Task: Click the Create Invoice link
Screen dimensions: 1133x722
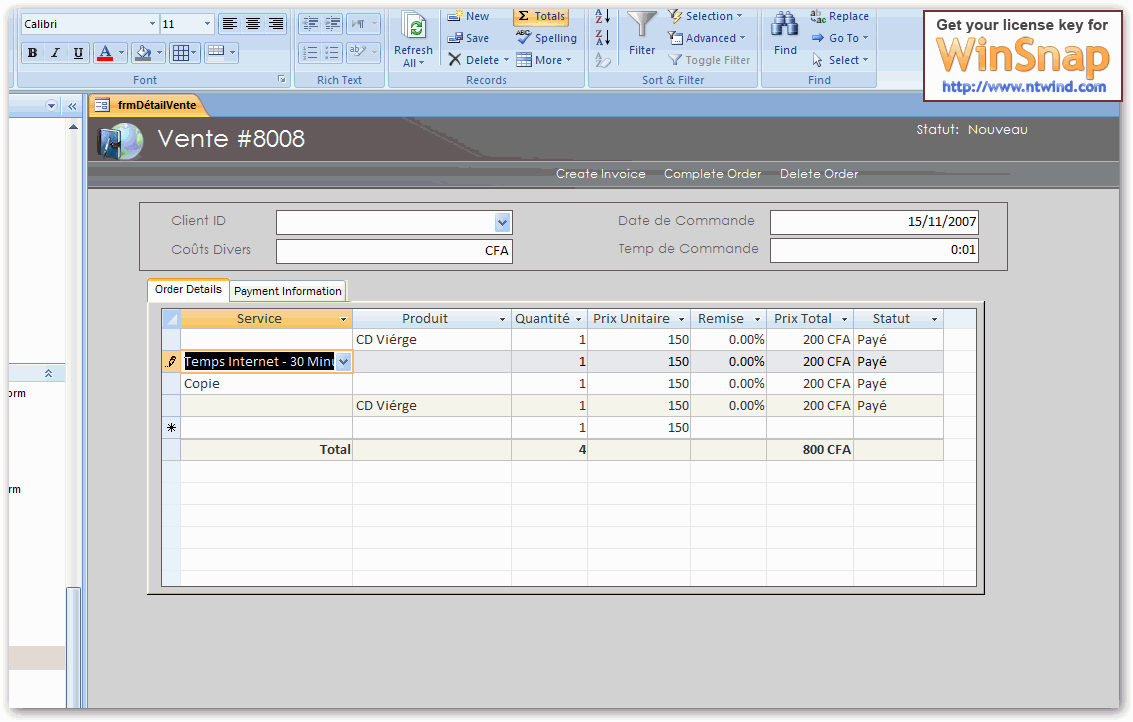Action: click(600, 174)
